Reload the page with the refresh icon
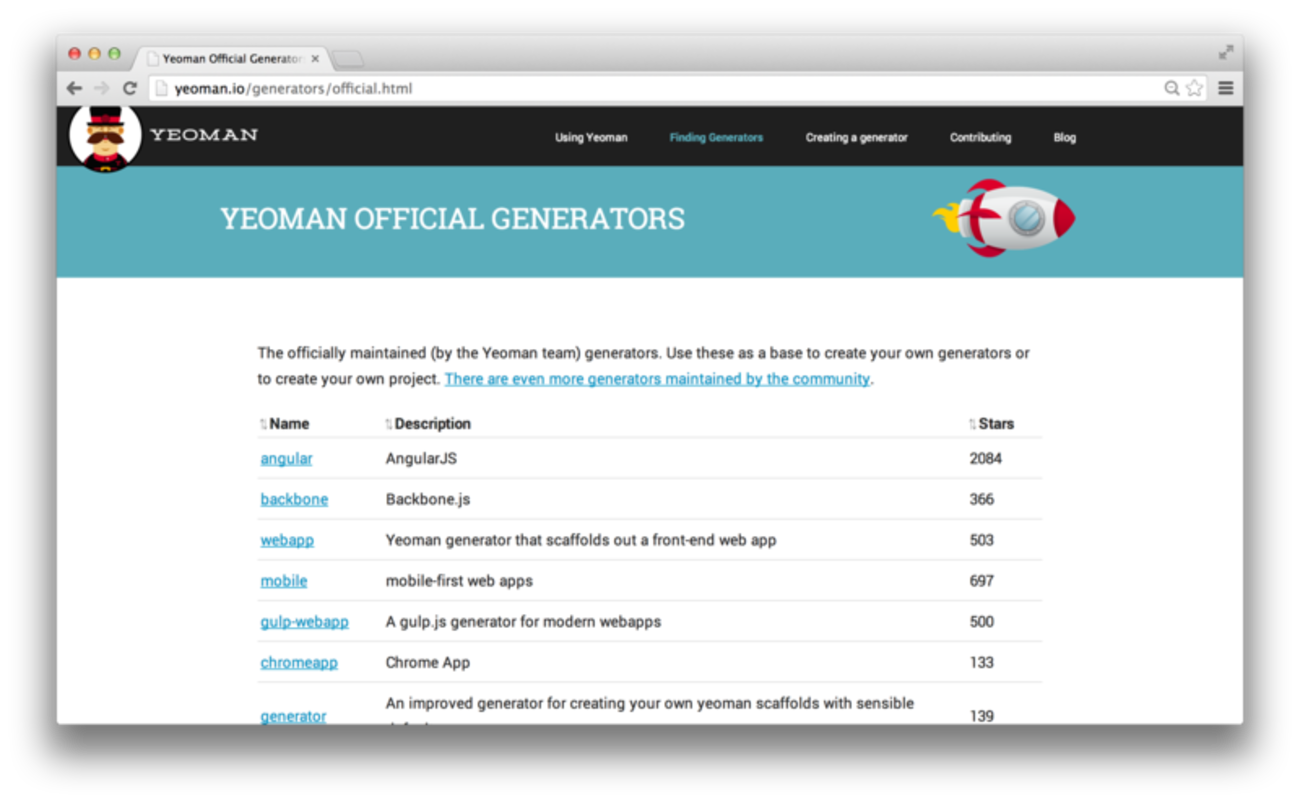Image resolution: width=1300 pixels, height=803 pixels. click(x=129, y=88)
